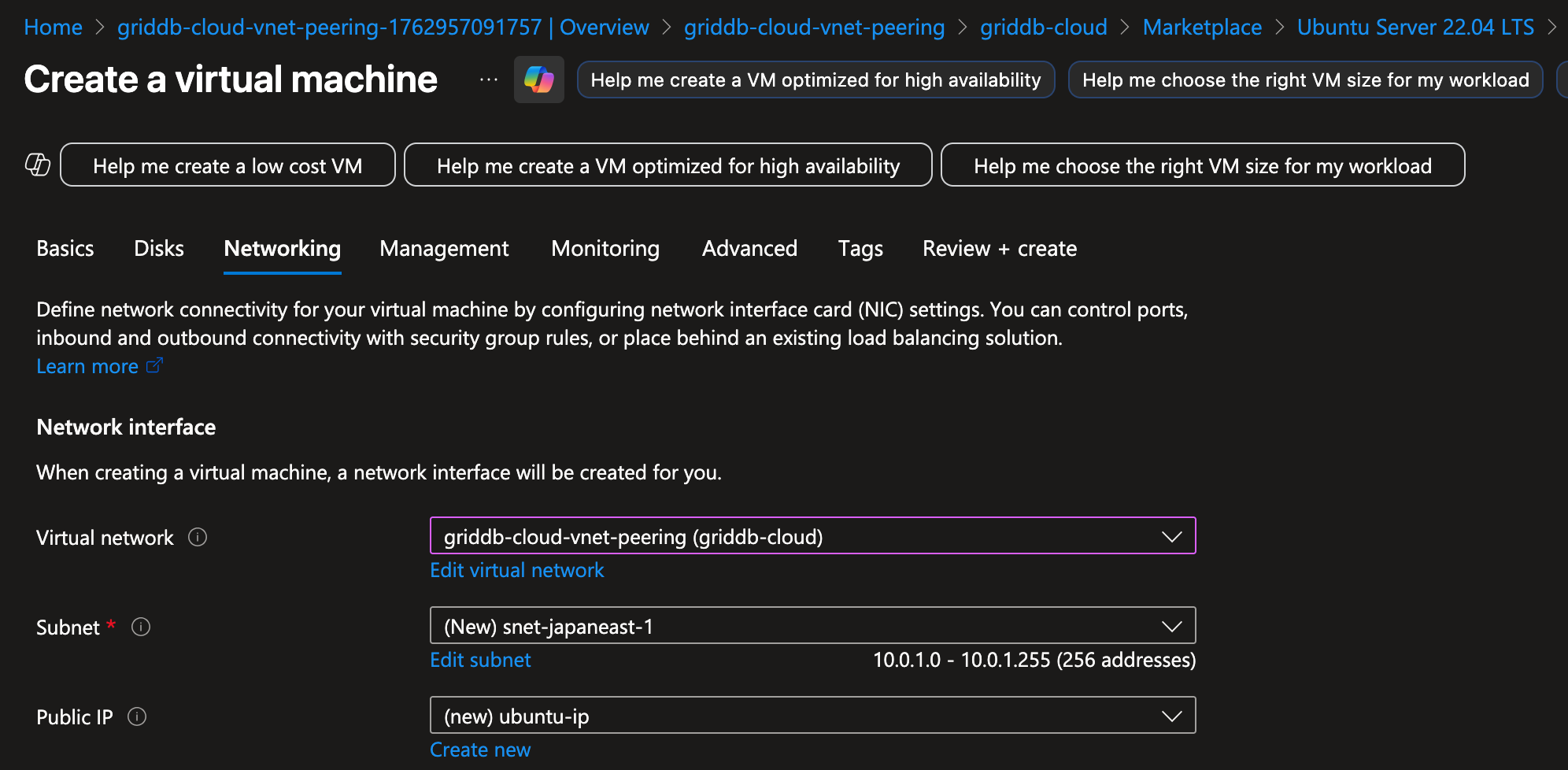Open Marketplace breadcrumb link
The image size is (1568, 770).
tap(1201, 28)
